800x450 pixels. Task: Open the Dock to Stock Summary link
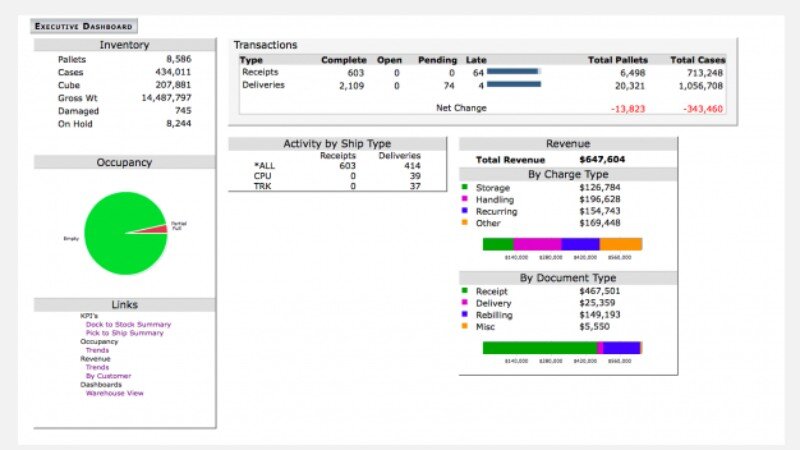pos(128,324)
